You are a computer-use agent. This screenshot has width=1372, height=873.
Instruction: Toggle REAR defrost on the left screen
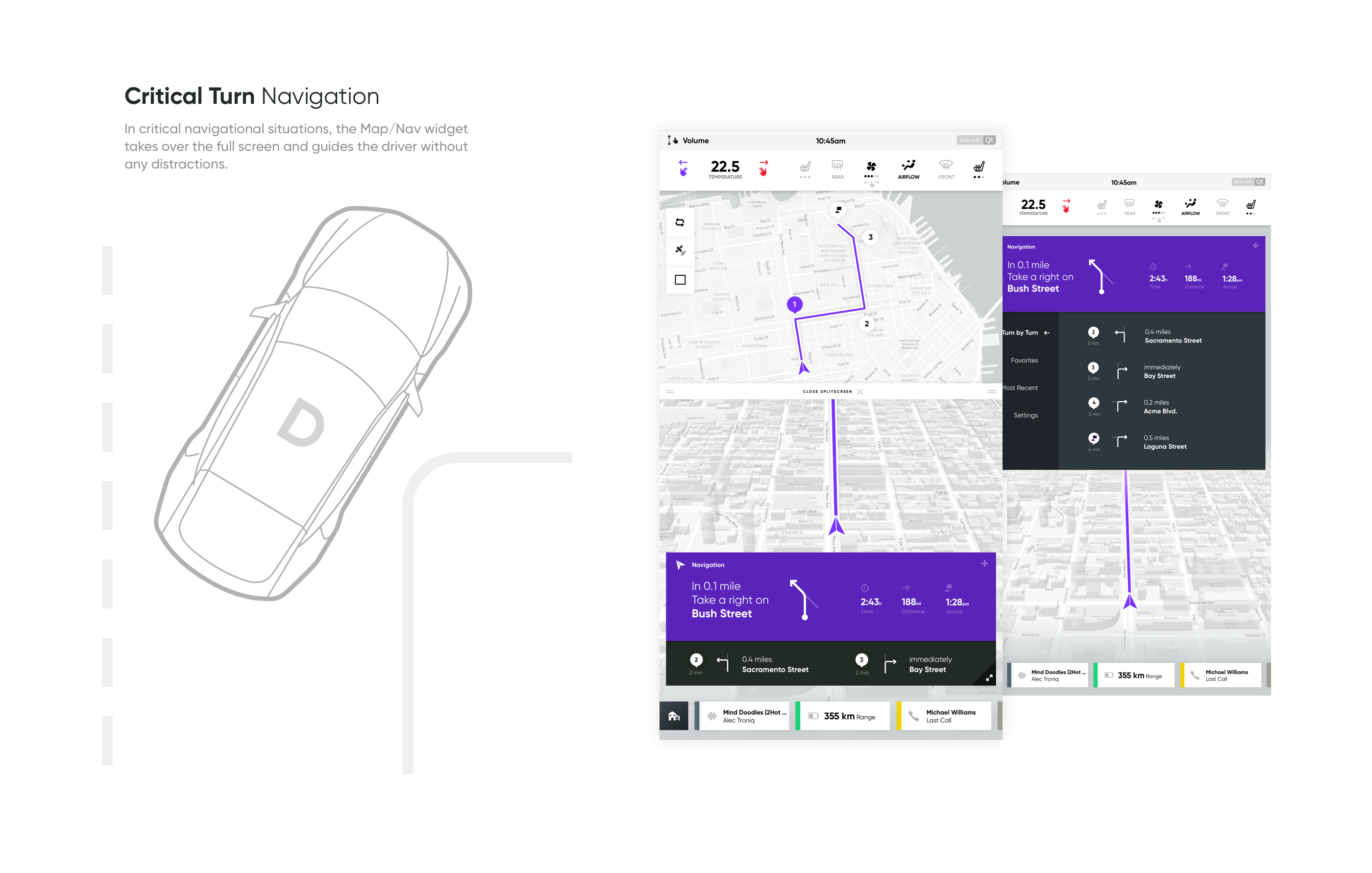coord(837,169)
